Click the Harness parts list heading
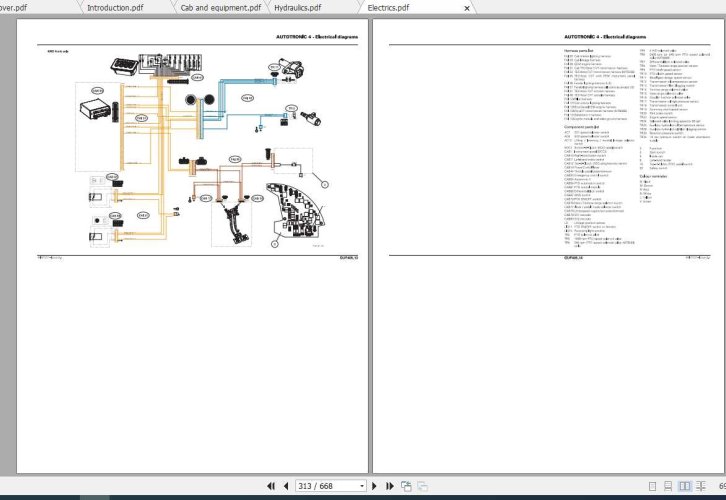Image resolution: width=726 pixels, height=500 pixels. pos(579,50)
